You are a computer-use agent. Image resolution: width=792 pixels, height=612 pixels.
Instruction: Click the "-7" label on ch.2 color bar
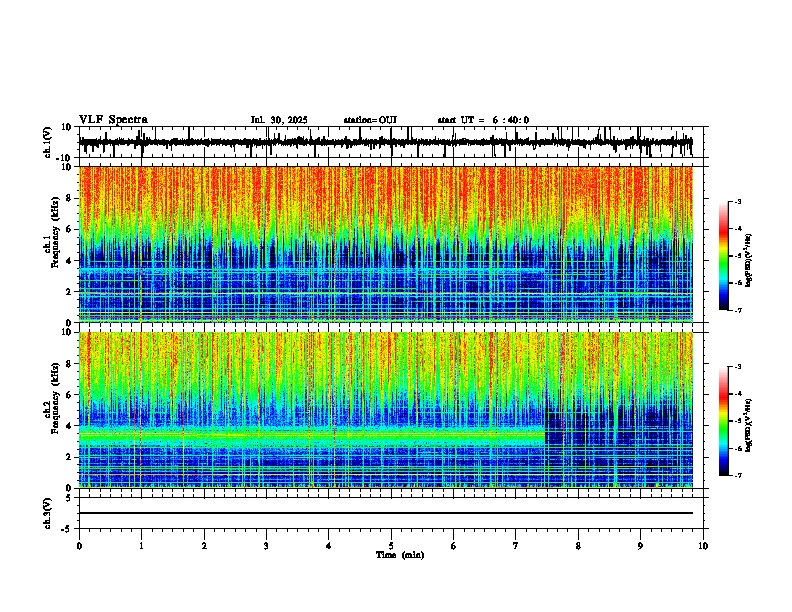[x=738, y=476]
